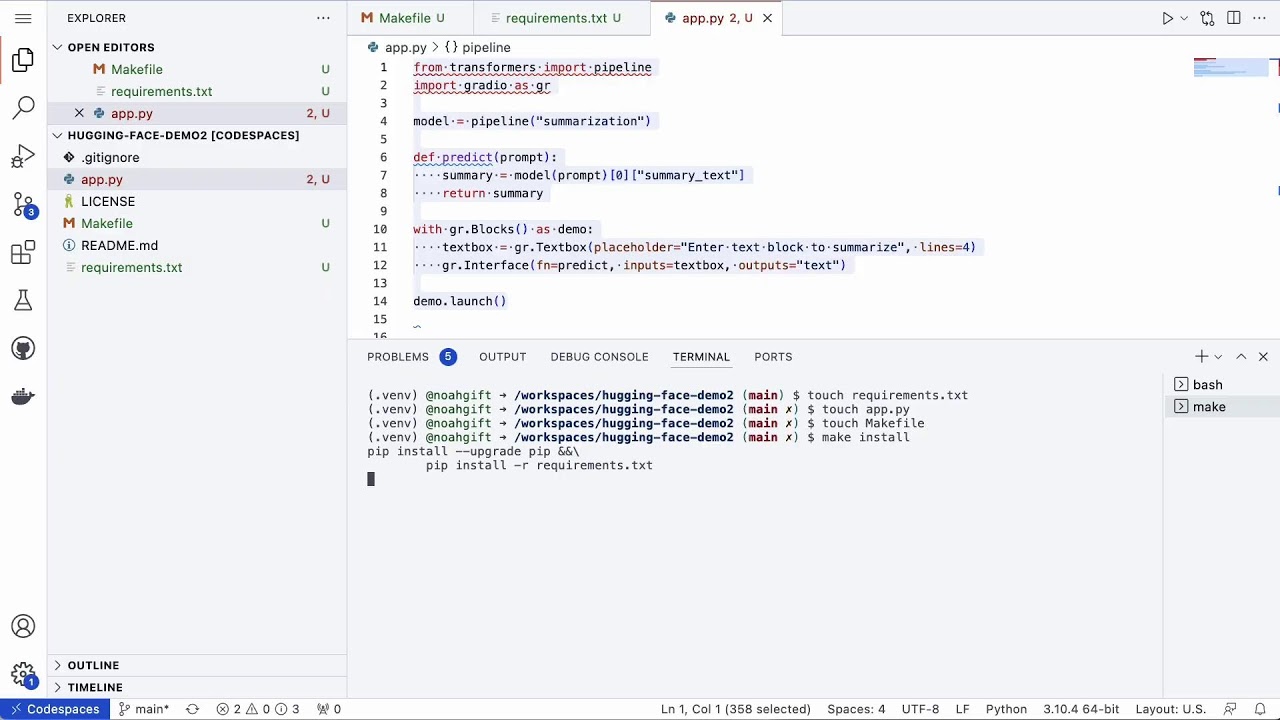Change encoding via UTF-8 indicator
This screenshot has height=720, width=1280.
pos(920,709)
